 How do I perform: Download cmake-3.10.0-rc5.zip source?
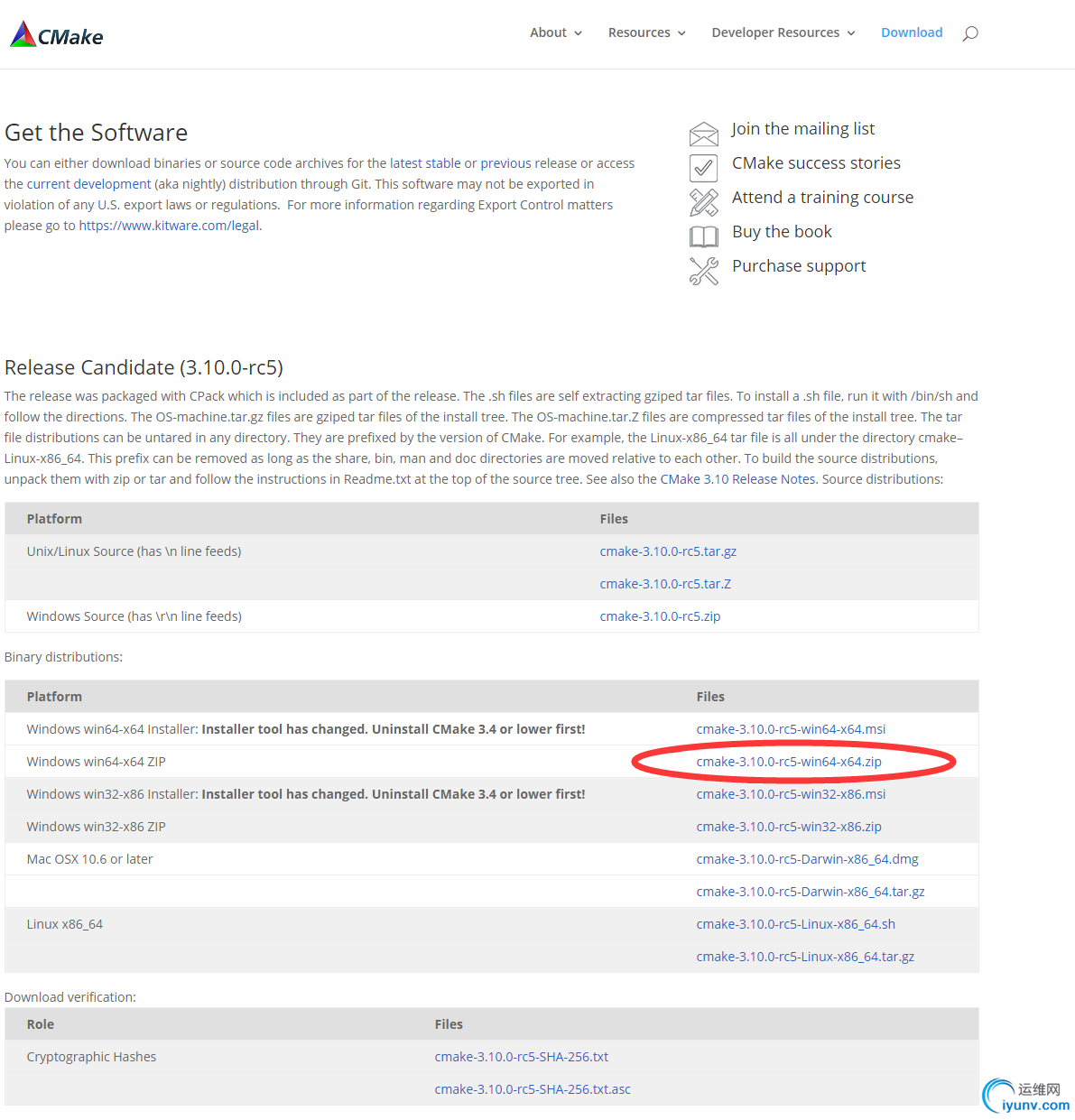click(x=660, y=616)
